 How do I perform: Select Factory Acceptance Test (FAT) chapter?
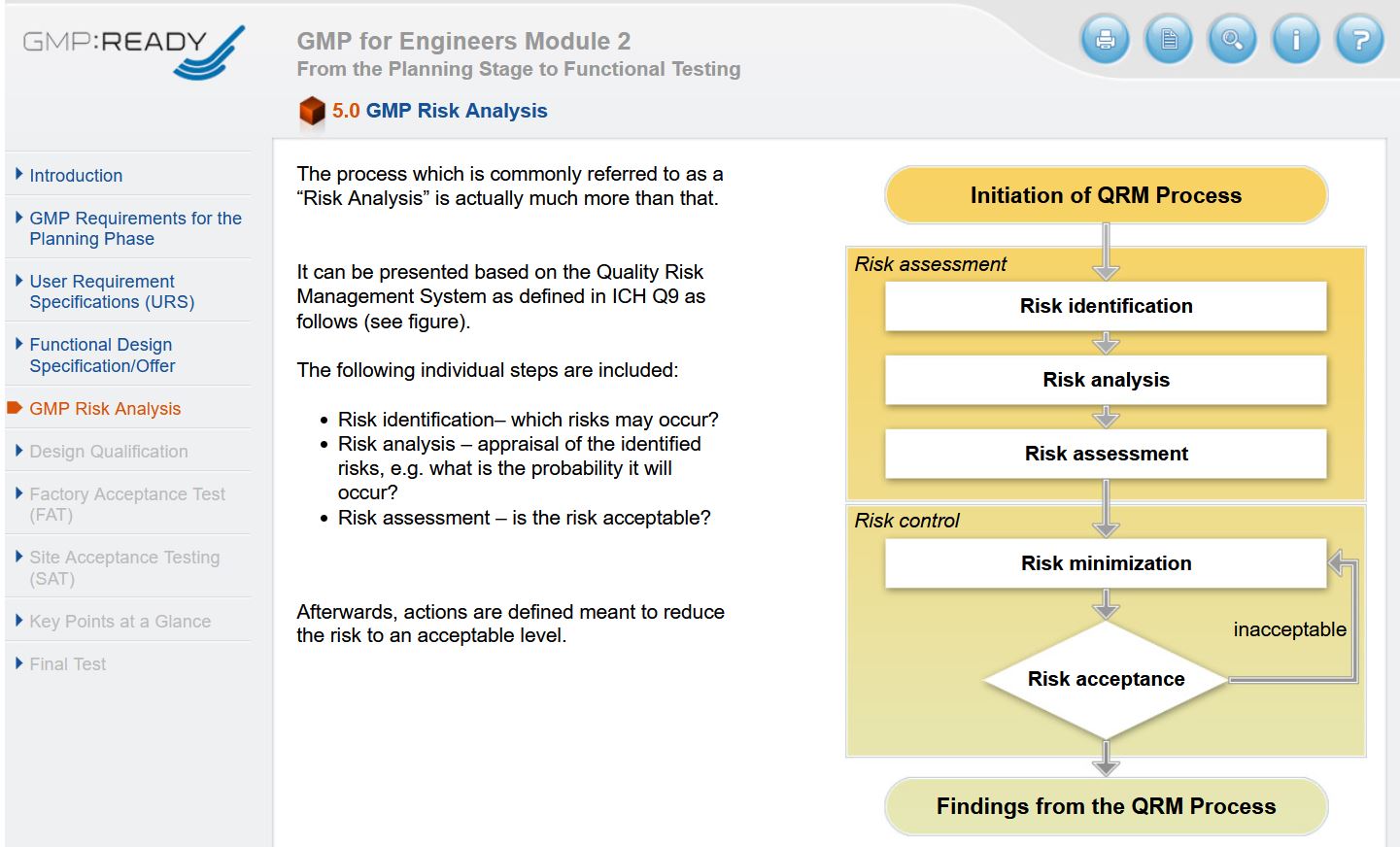coord(126,504)
